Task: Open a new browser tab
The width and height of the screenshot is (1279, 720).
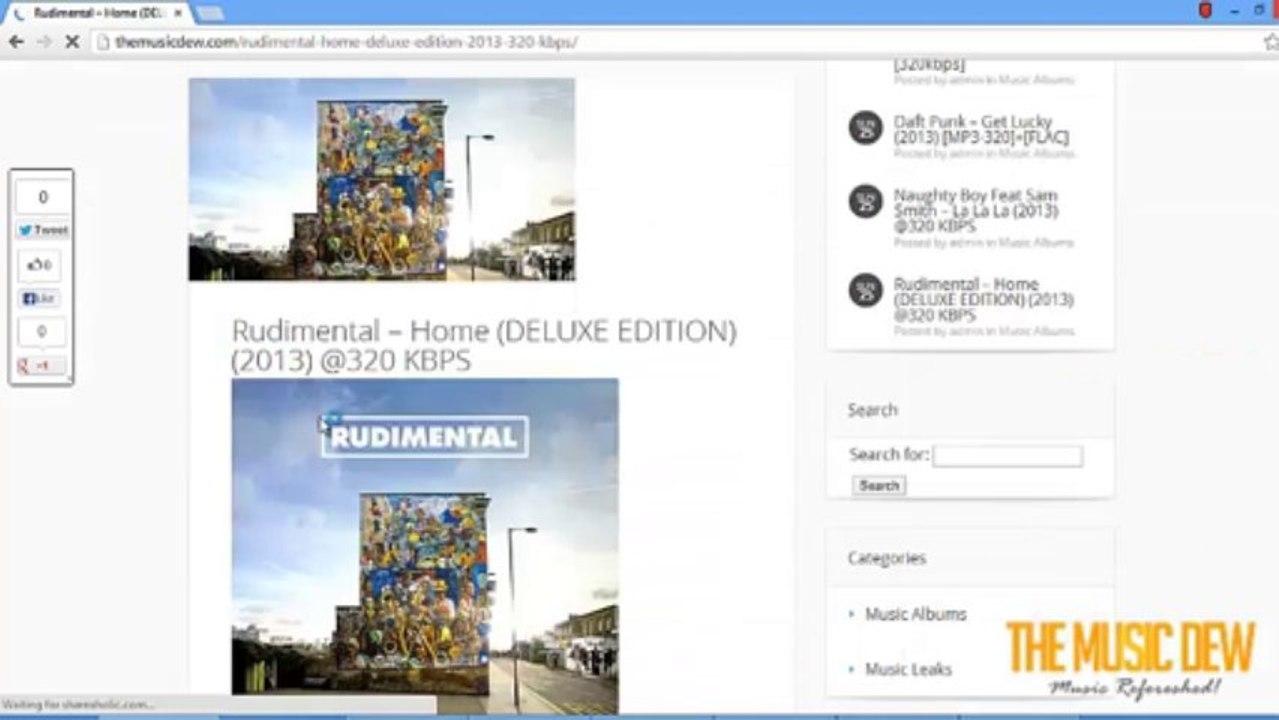Action: [210, 13]
